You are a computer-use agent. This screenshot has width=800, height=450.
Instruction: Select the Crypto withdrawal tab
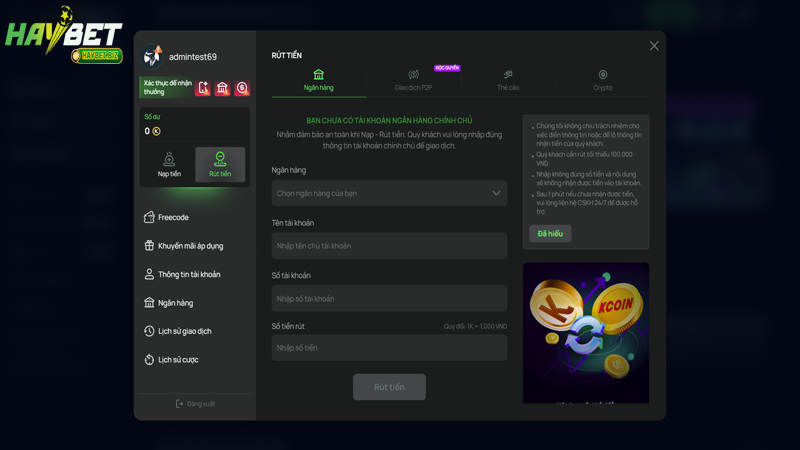click(x=602, y=80)
